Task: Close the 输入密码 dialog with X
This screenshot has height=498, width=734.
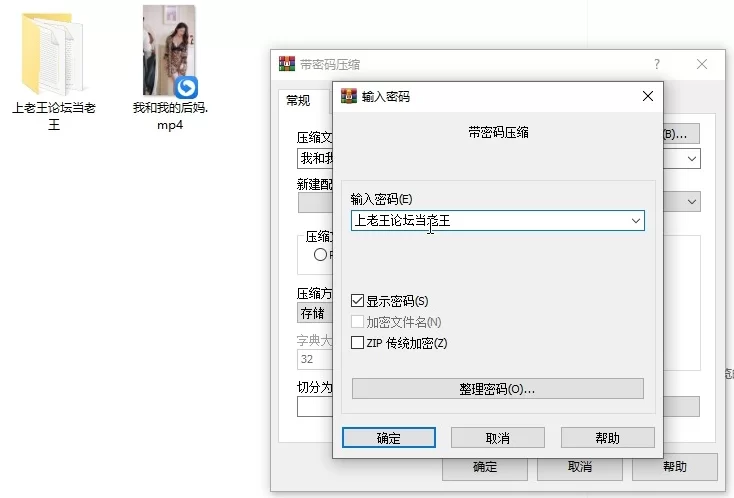Action: tap(648, 96)
